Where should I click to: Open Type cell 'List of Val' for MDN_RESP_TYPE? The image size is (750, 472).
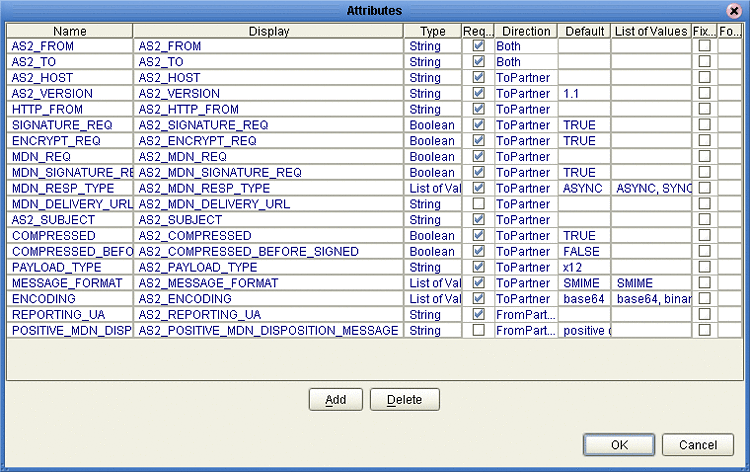(433, 188)
